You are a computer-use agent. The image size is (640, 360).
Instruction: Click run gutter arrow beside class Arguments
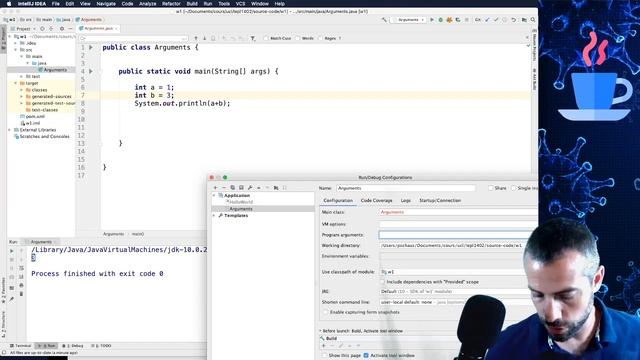(91, 47)
